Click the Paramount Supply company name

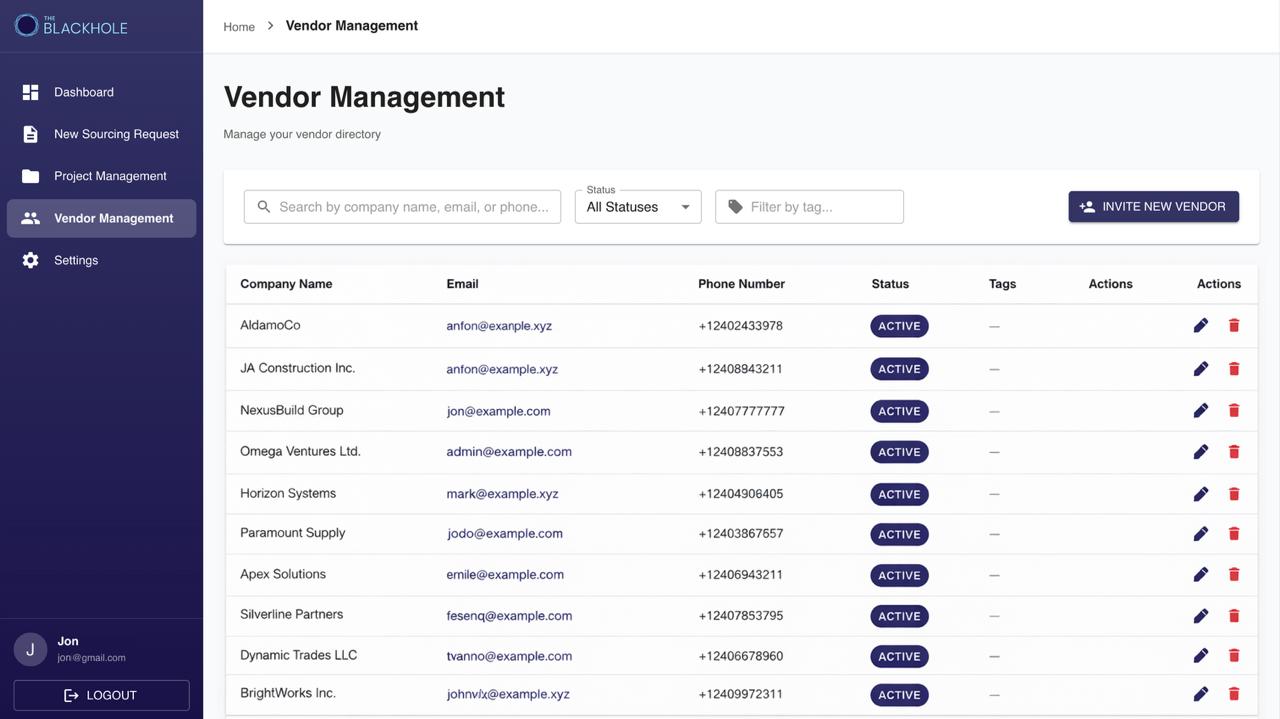coord(293,533)
